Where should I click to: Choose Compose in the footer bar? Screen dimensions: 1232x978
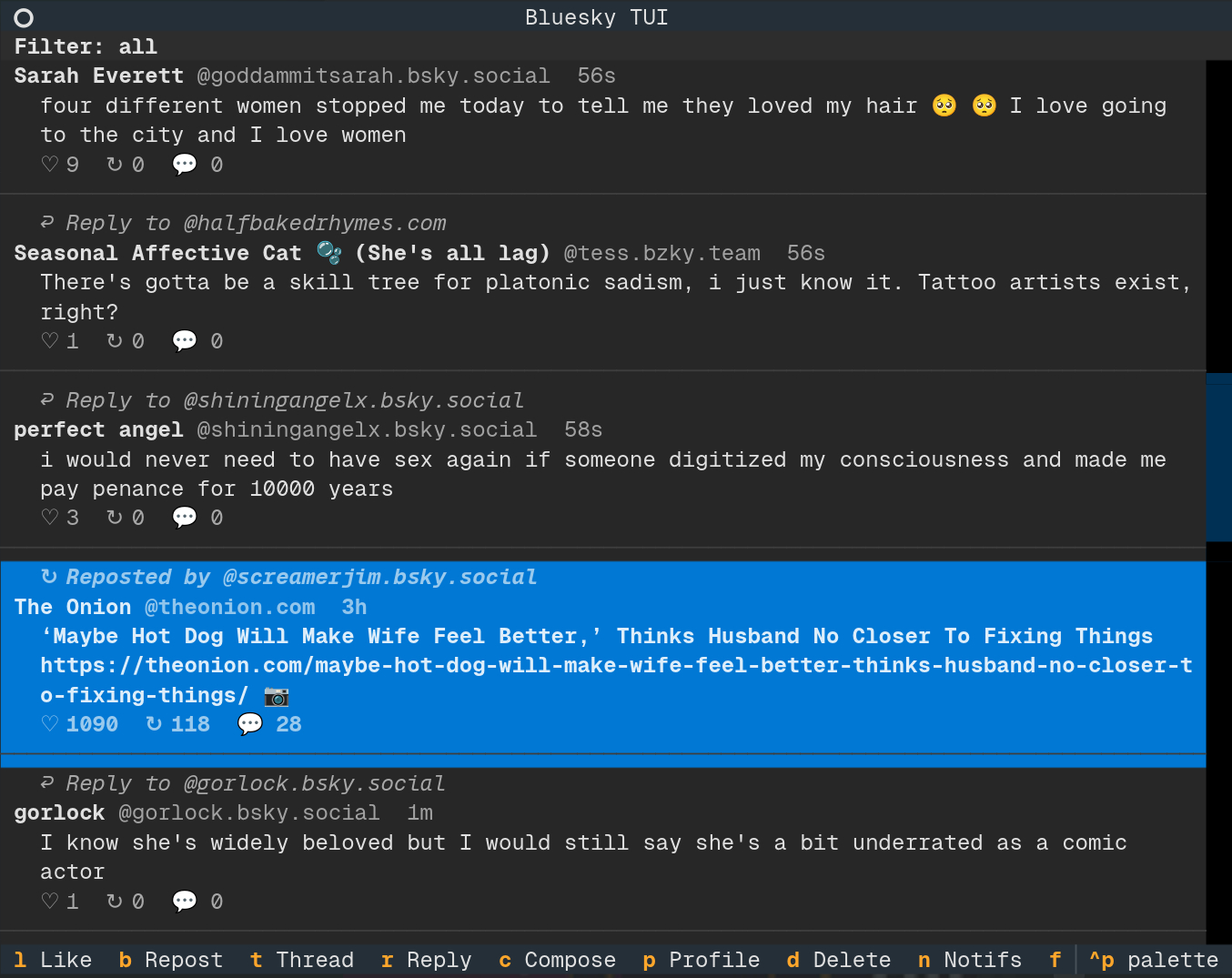[557, 961]
